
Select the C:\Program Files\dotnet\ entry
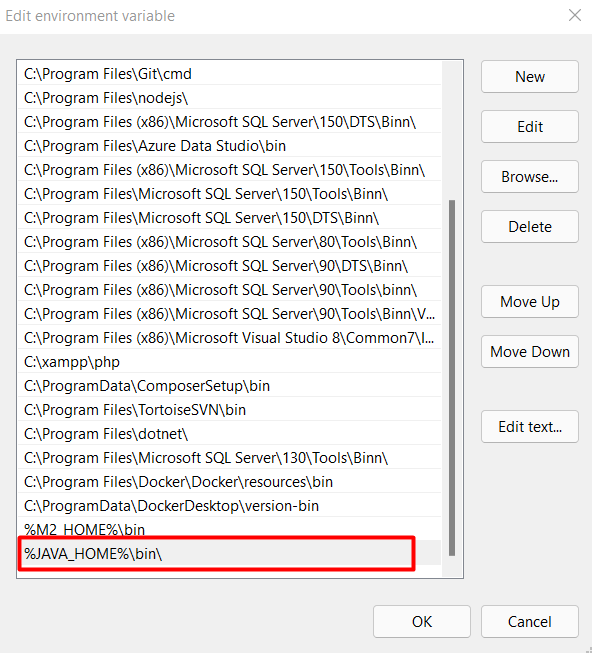(x=229, y=434)
